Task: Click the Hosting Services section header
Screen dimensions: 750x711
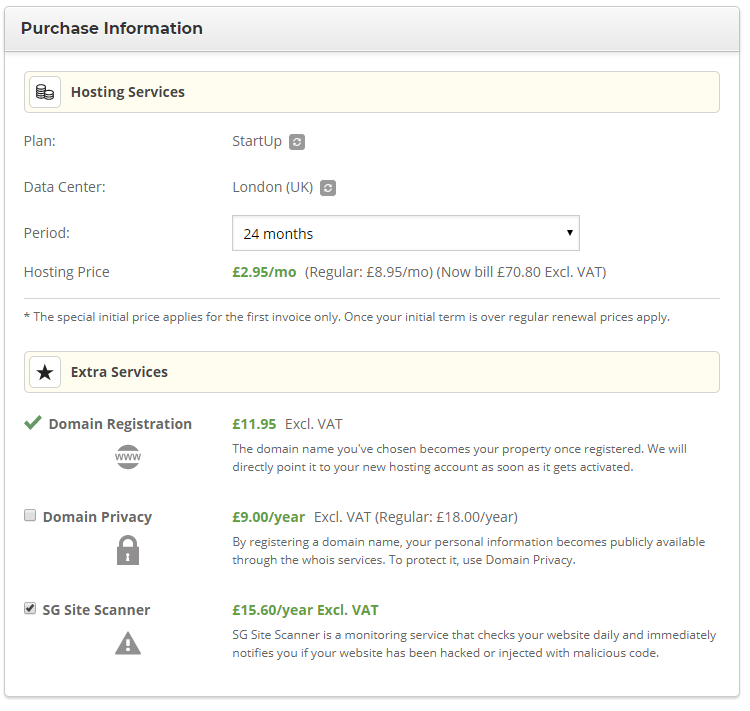Action: click(x=127, y=92)
